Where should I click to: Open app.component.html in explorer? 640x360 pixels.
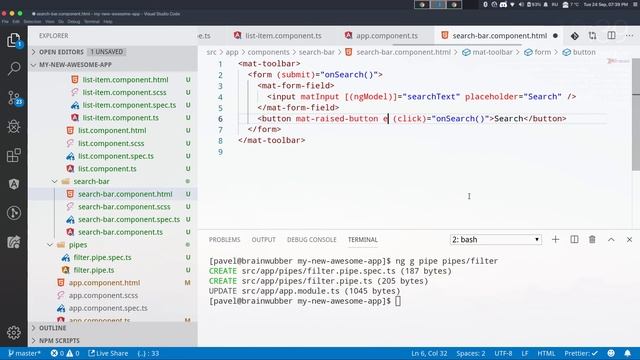click(104, 283)
